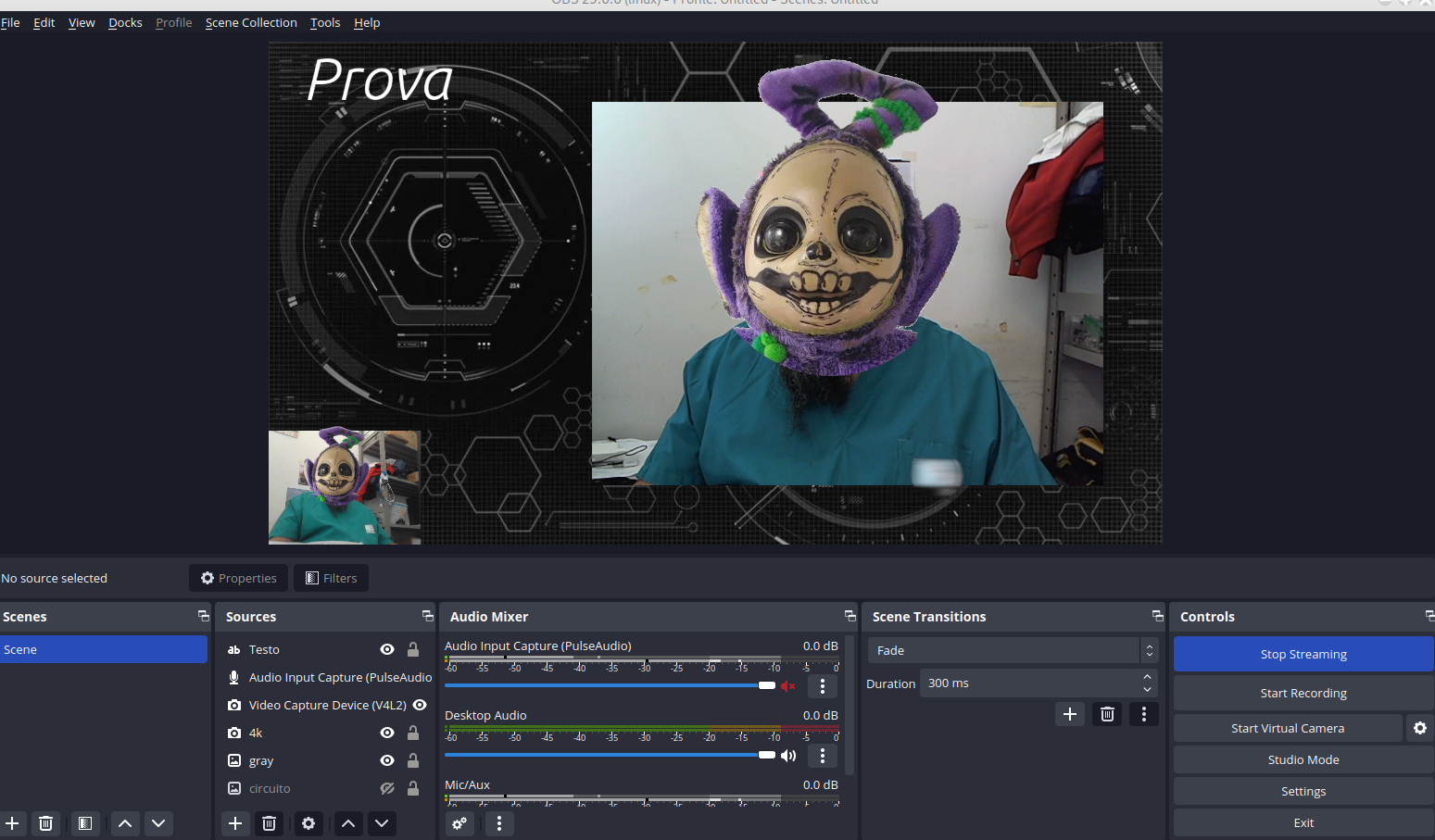
Task: Open virtual camera settings gear
Action: click(1420, 728)
